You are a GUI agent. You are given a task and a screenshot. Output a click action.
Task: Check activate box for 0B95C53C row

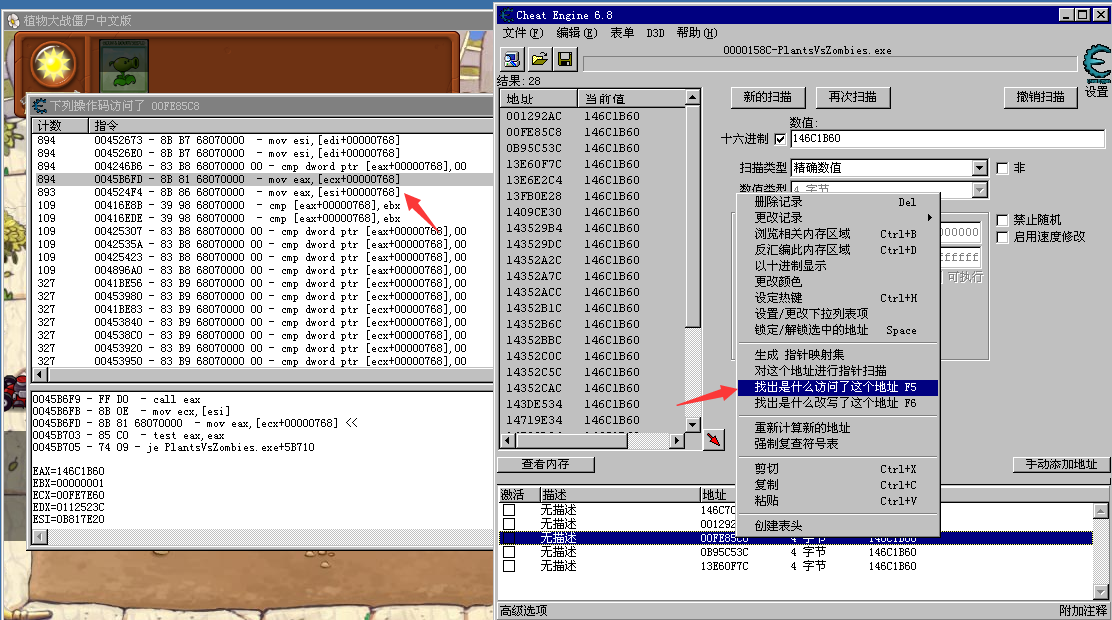tap(508, 552)
